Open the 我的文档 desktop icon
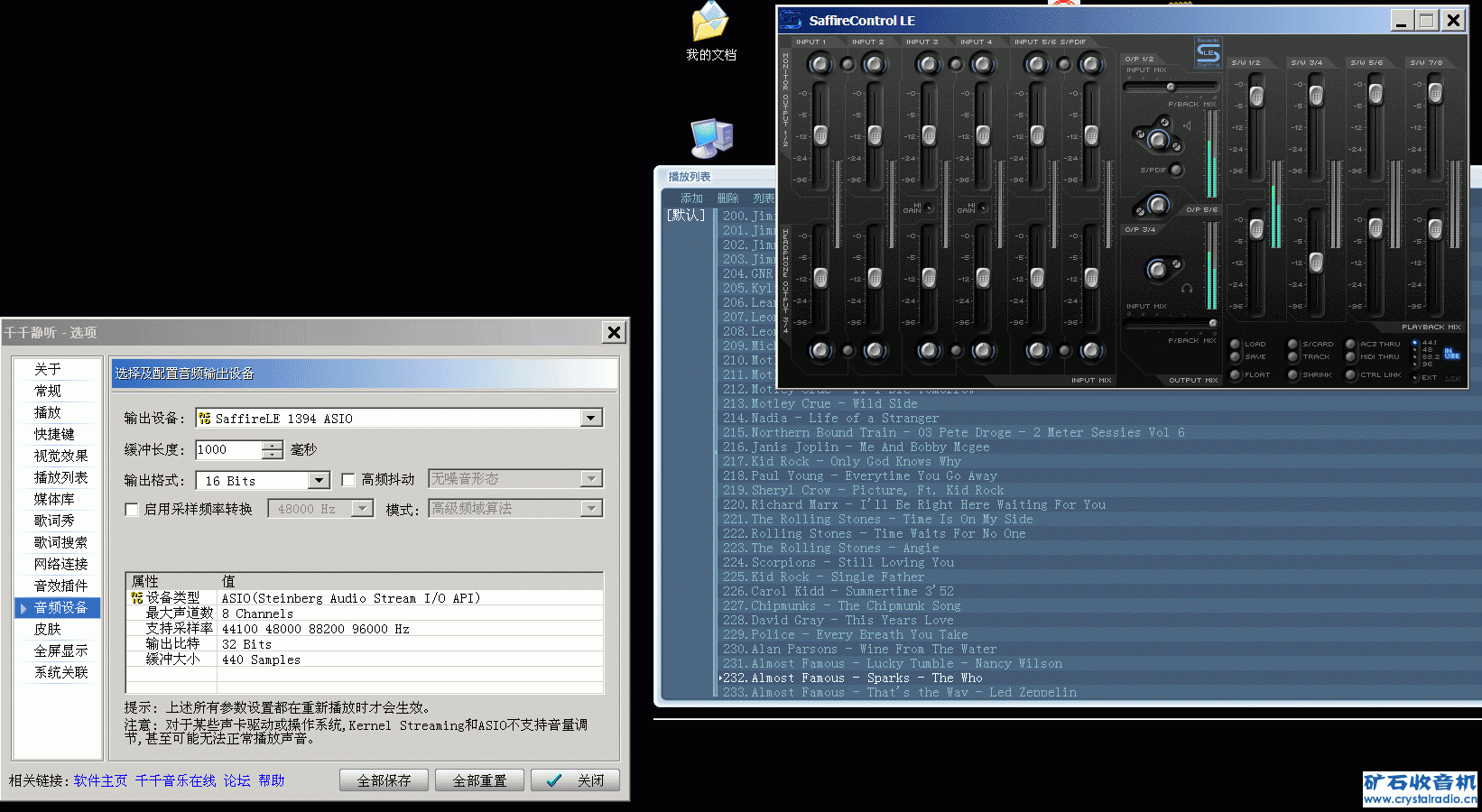 710,32
